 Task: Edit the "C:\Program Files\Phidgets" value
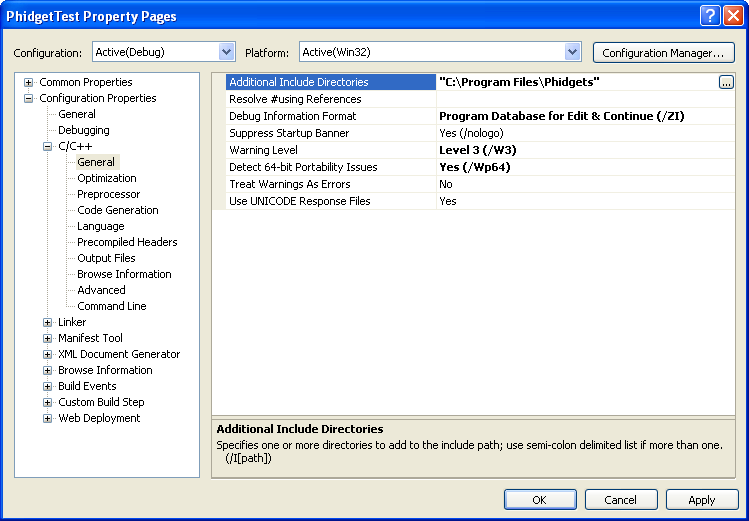click(519, 82)
